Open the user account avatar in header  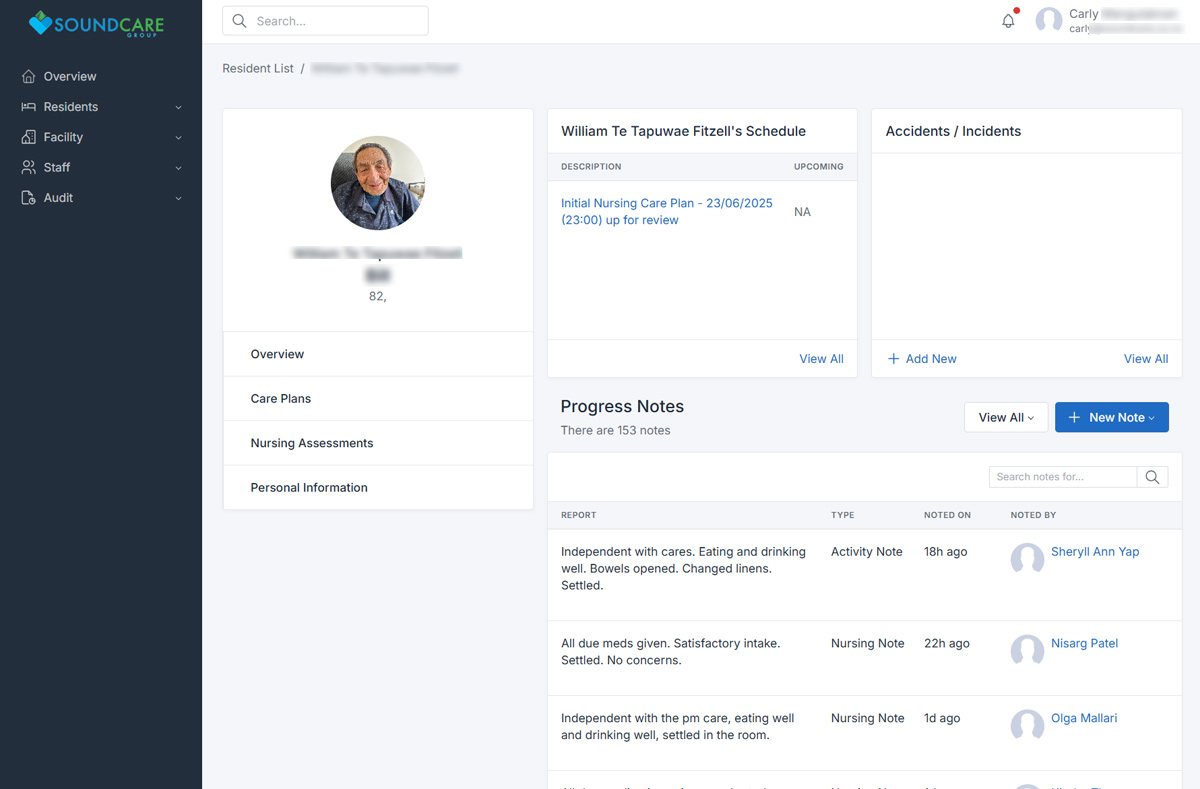1048,21
